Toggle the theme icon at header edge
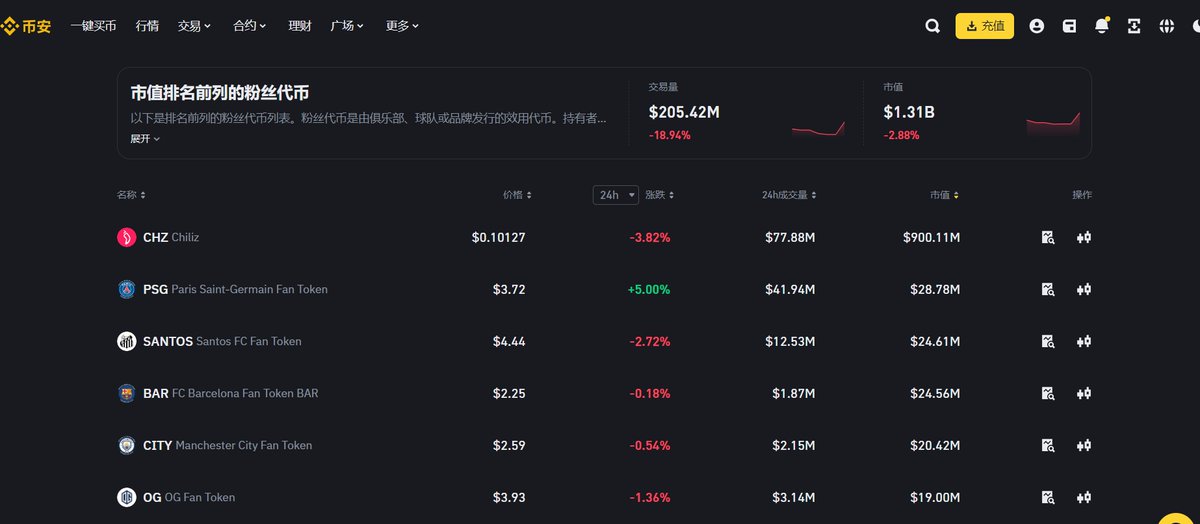This screenshot has width=1200, height=524. pyautogui.click(x=1195, y=26)
